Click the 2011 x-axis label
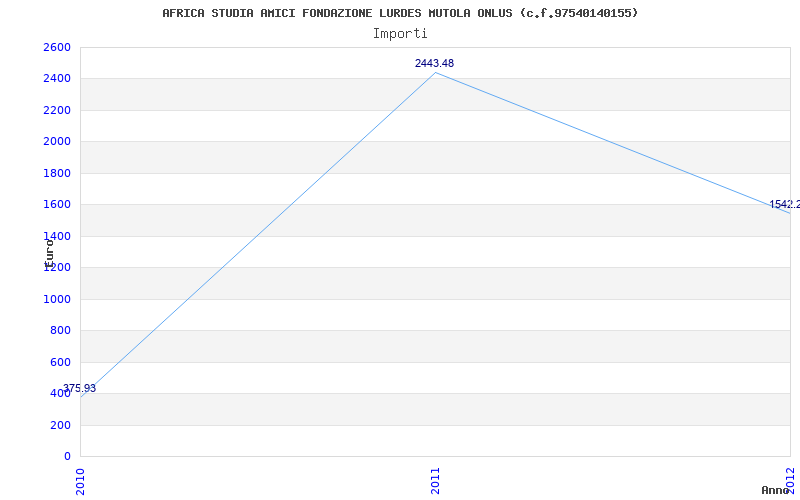 tap(435, 481)
